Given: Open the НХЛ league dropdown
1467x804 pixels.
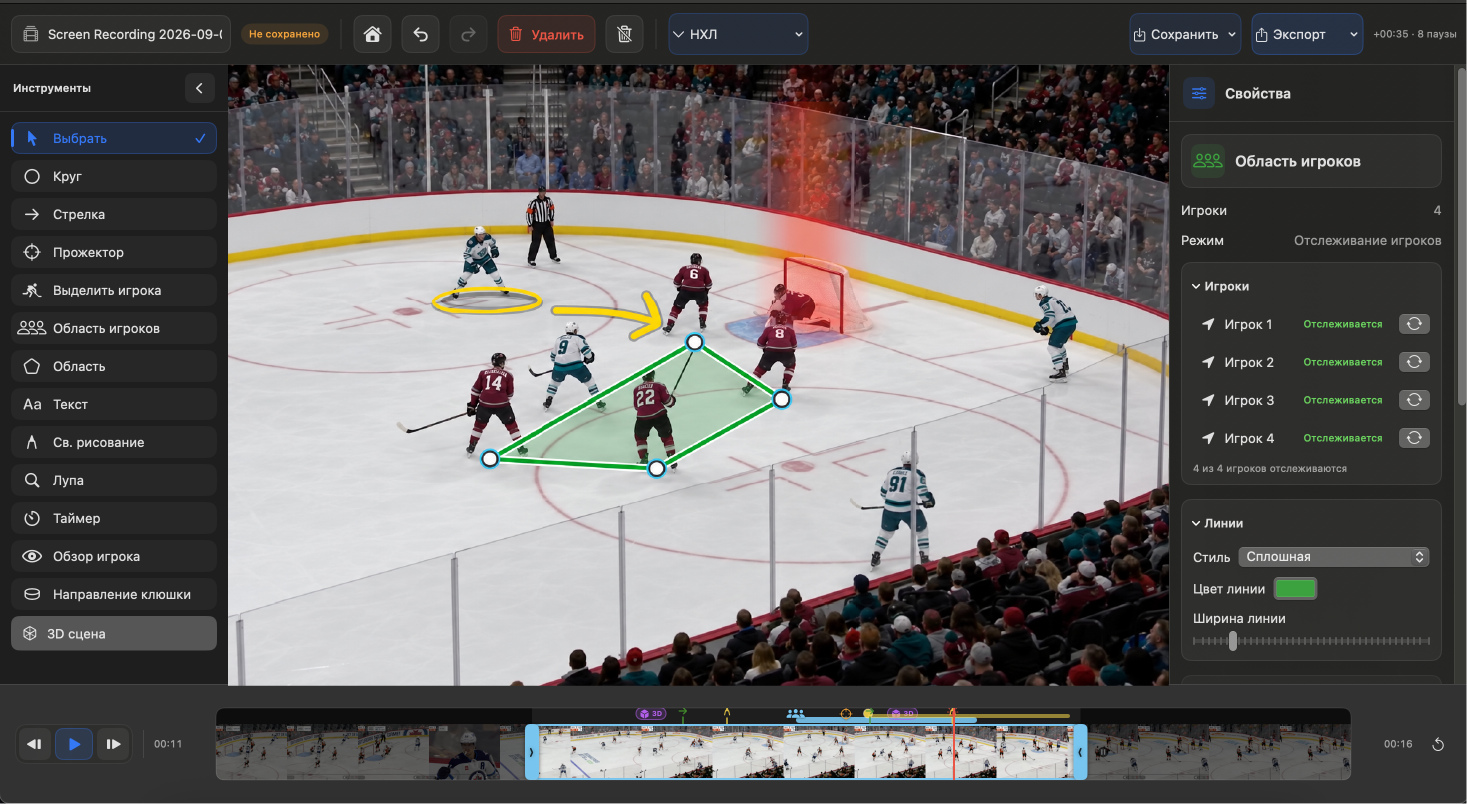Looking at the screenshot, I should 738,34.
